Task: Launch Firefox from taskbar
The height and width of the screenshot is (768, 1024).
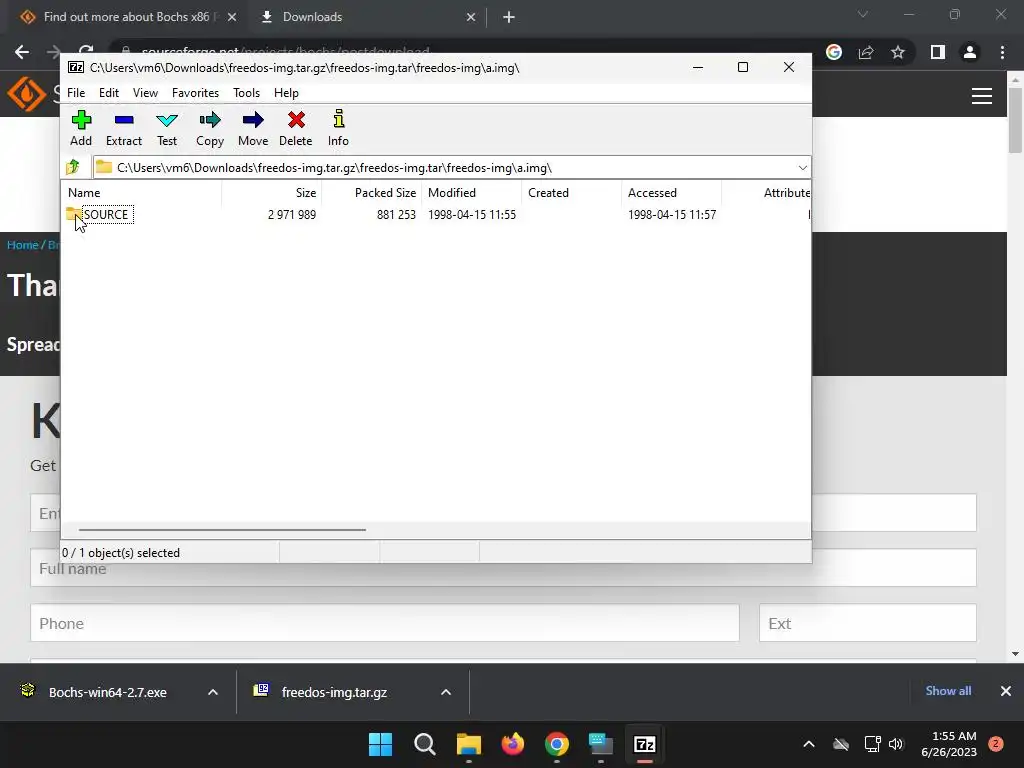Action: coord(513,744)
